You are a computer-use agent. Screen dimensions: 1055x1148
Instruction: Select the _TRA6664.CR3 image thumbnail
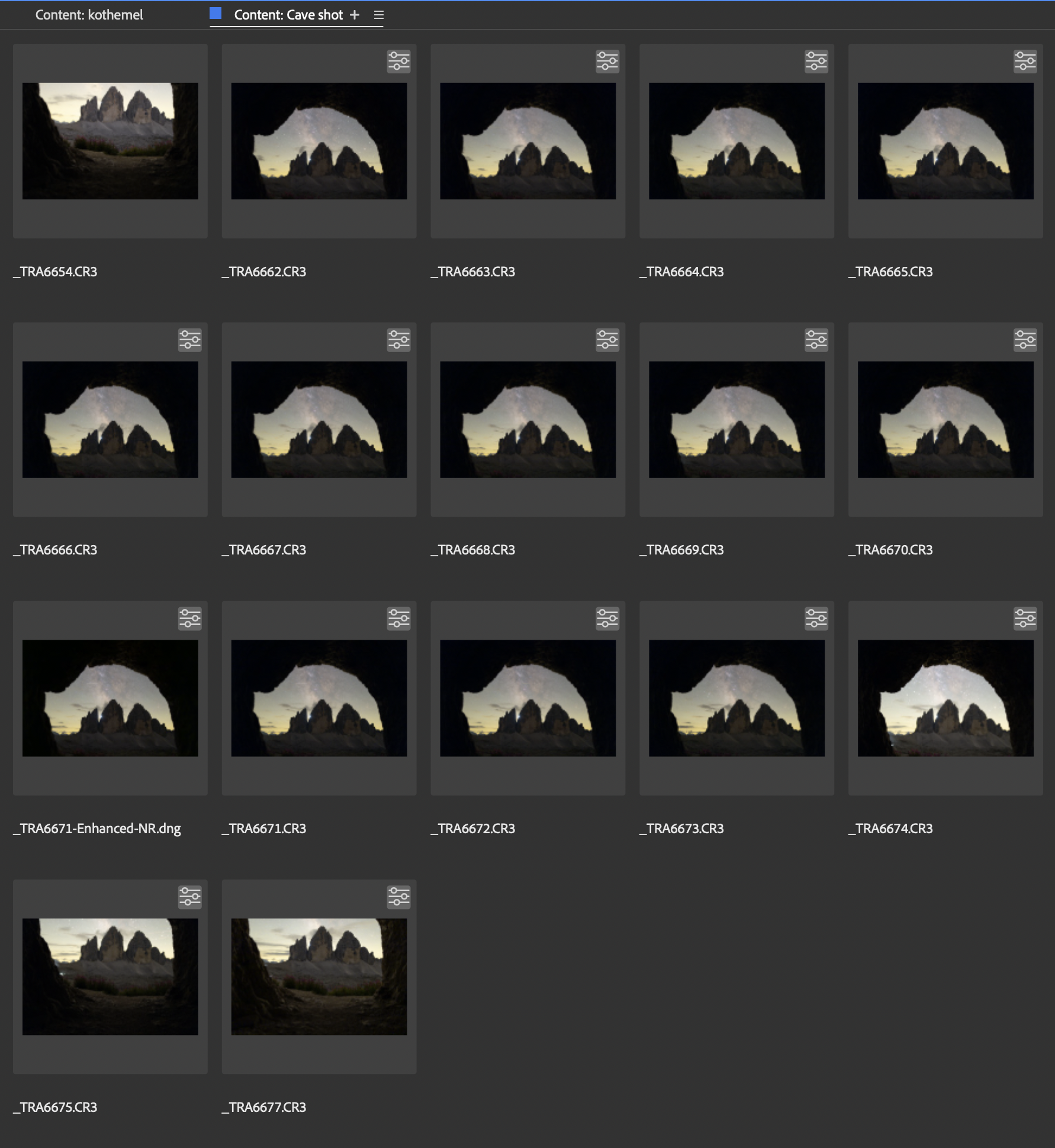click(736, 141)
